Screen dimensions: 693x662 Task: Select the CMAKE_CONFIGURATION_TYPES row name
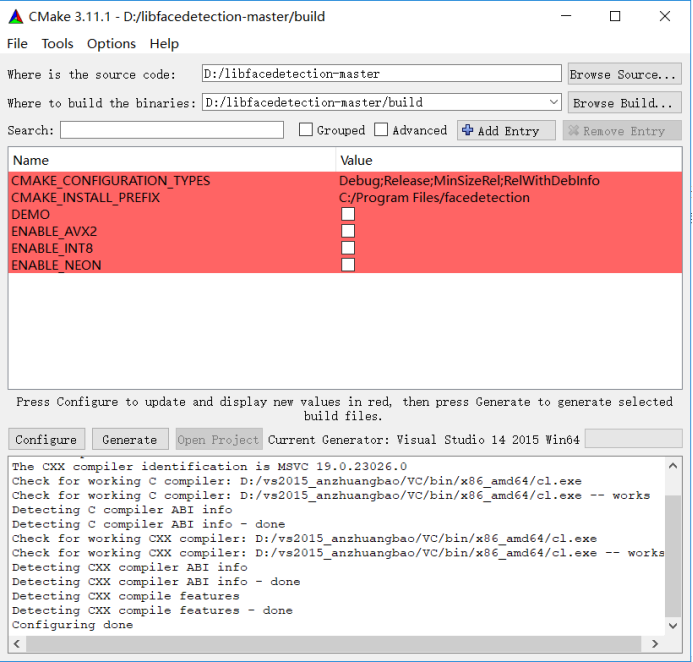[x=110, y=181]
